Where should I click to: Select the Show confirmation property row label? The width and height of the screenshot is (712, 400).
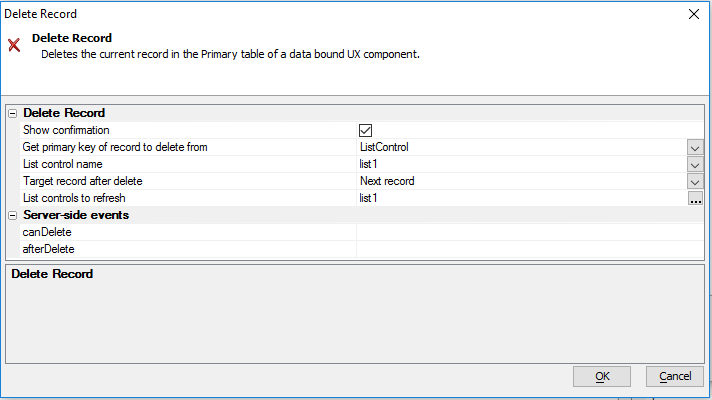point(66,130)
